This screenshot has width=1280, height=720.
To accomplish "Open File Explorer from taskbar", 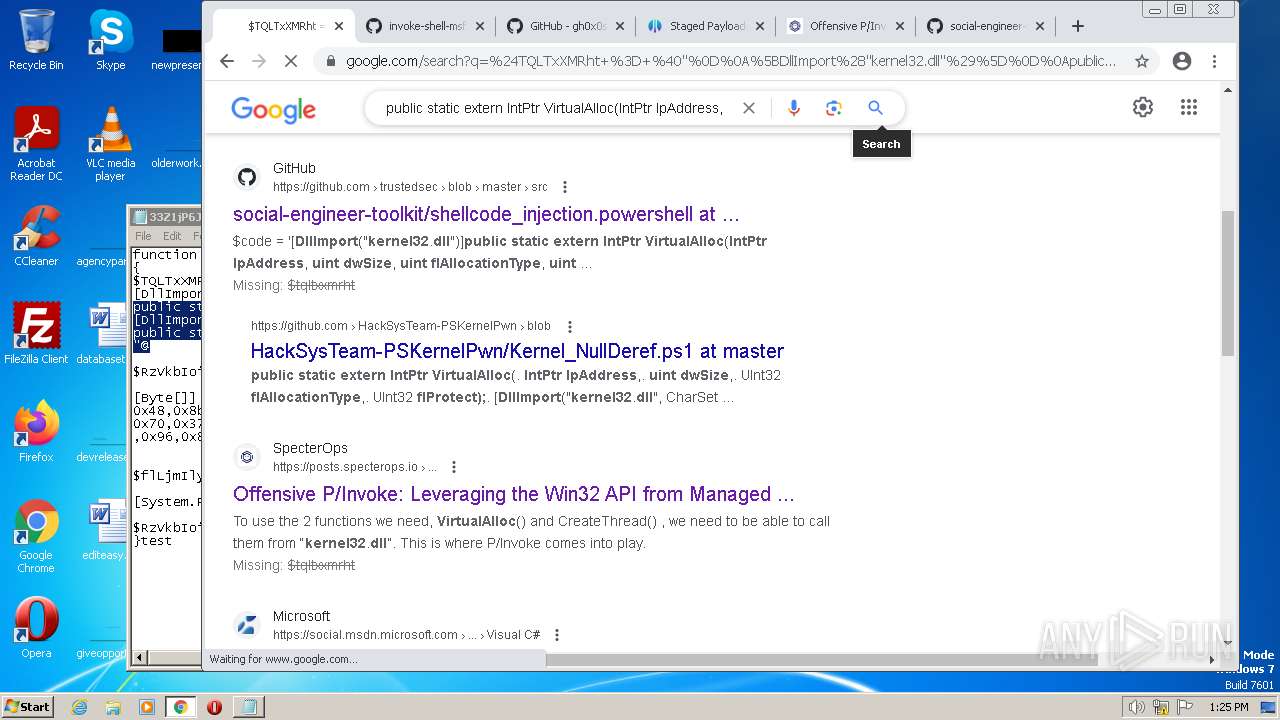I will coord(113,707).
